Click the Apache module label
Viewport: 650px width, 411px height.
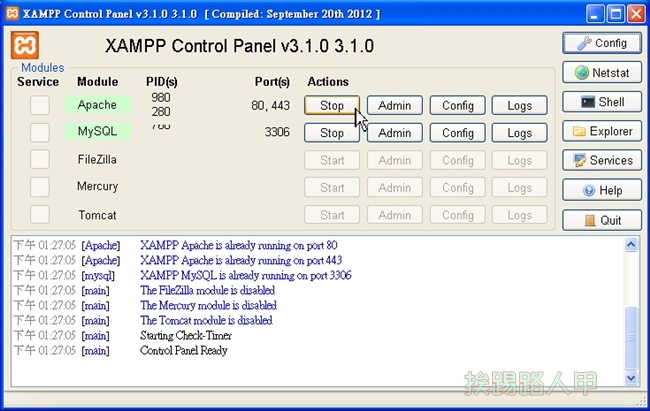pyautogui.click(x=97, y=105)
